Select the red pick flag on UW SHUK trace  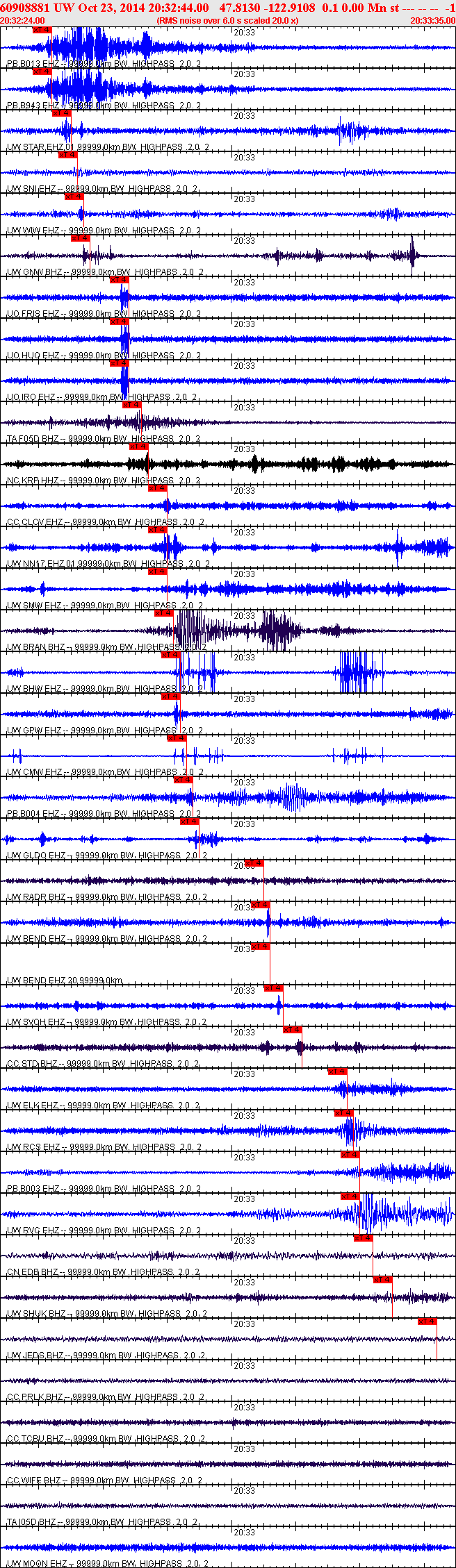point(383,1280)
